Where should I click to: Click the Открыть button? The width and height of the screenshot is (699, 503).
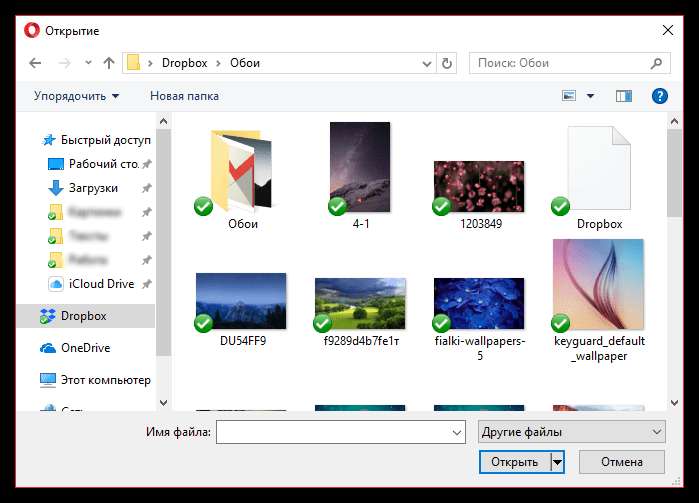click(x=514, y=462)
